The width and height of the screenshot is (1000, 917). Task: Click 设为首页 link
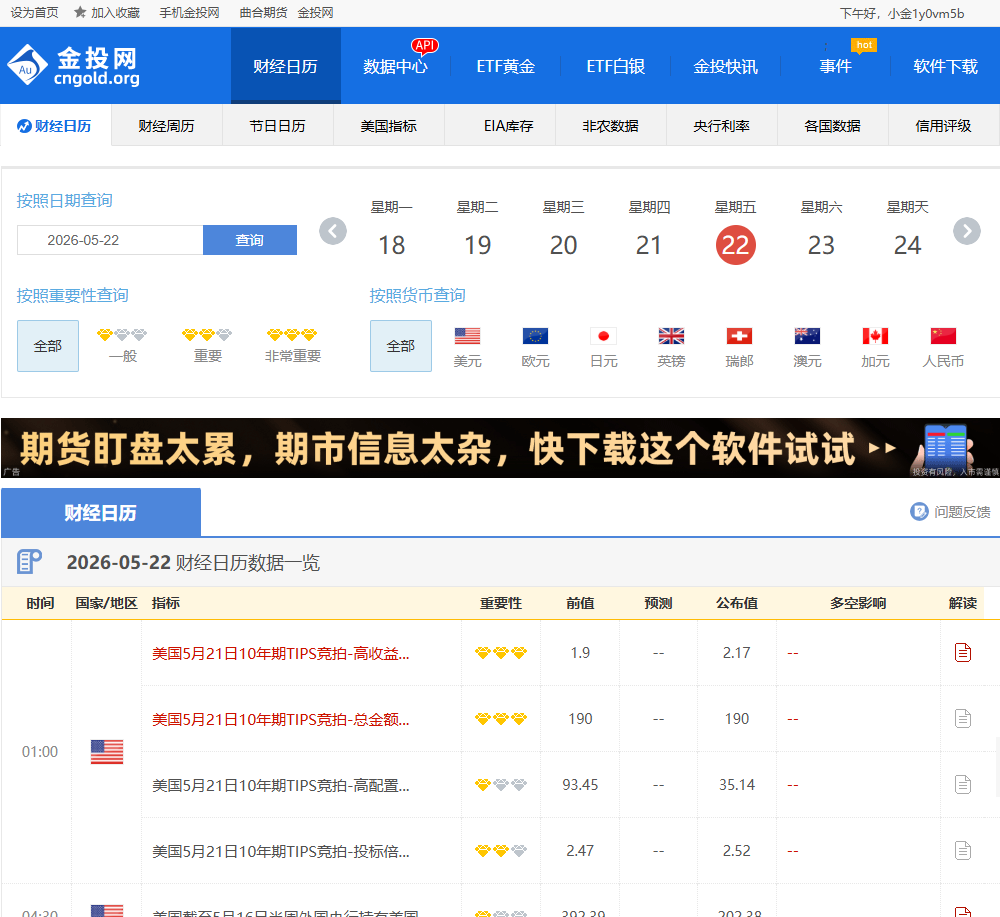pyautogui.click(x=34, y=13)
